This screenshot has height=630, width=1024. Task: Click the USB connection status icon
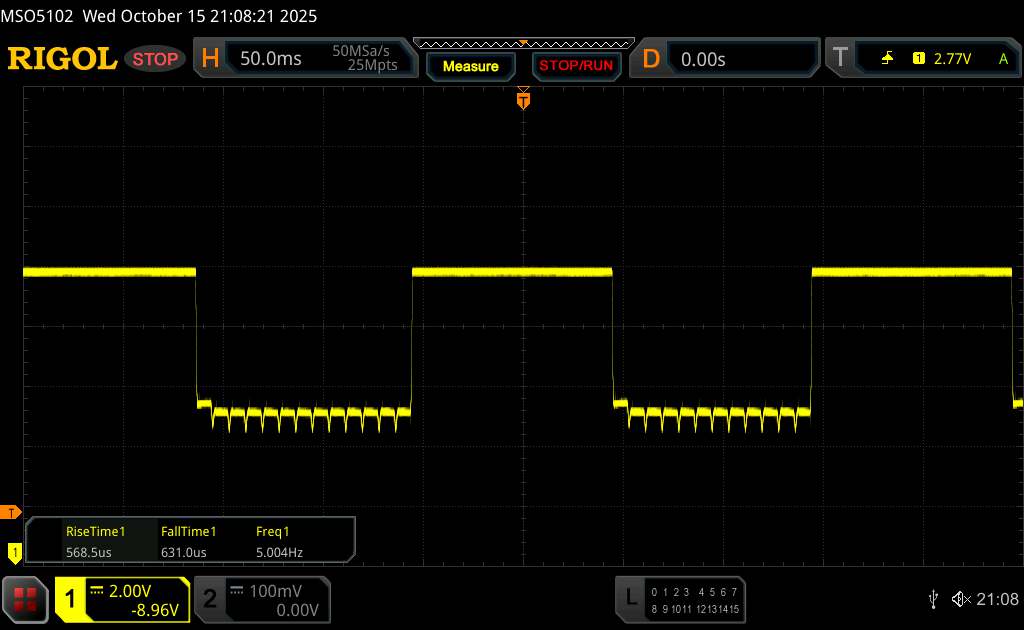click(933, 598)
